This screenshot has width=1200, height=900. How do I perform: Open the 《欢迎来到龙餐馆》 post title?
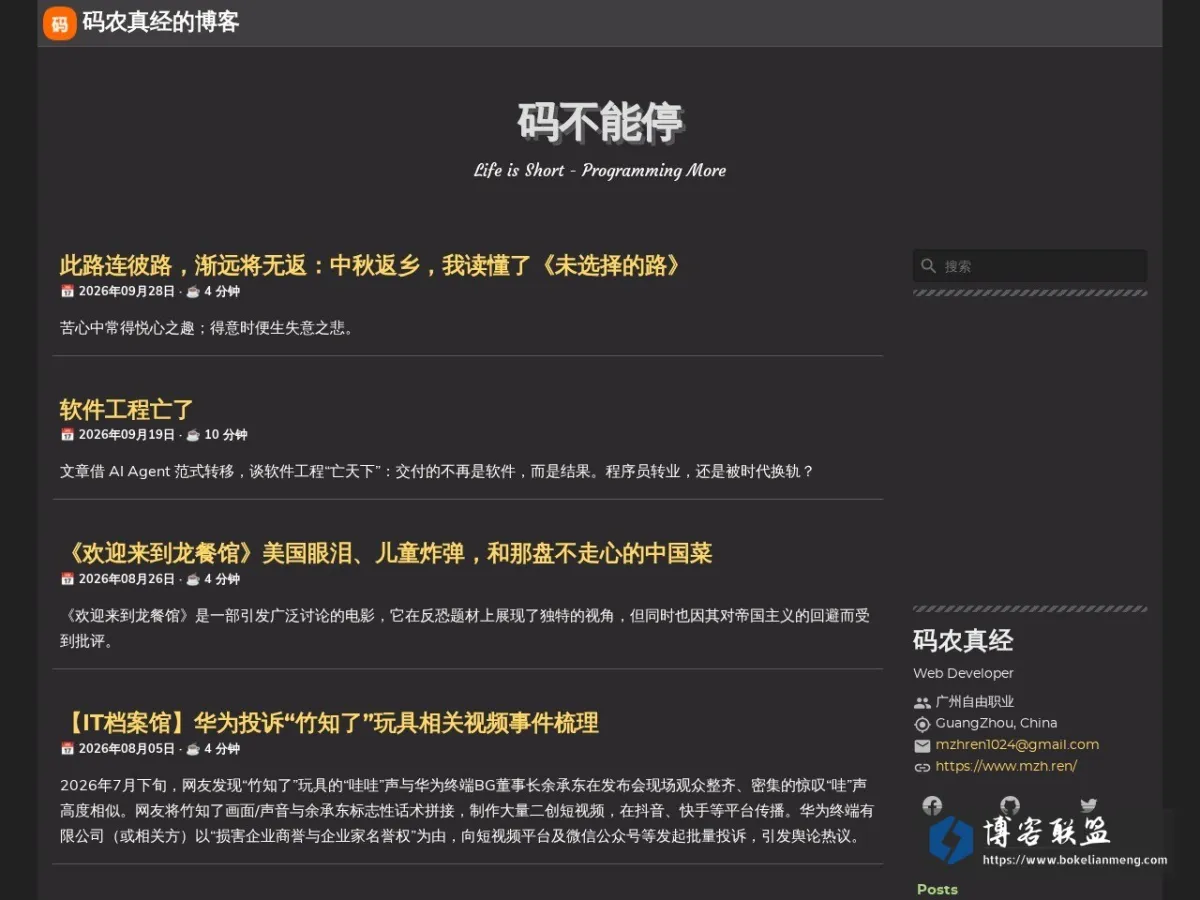point(386,554)
